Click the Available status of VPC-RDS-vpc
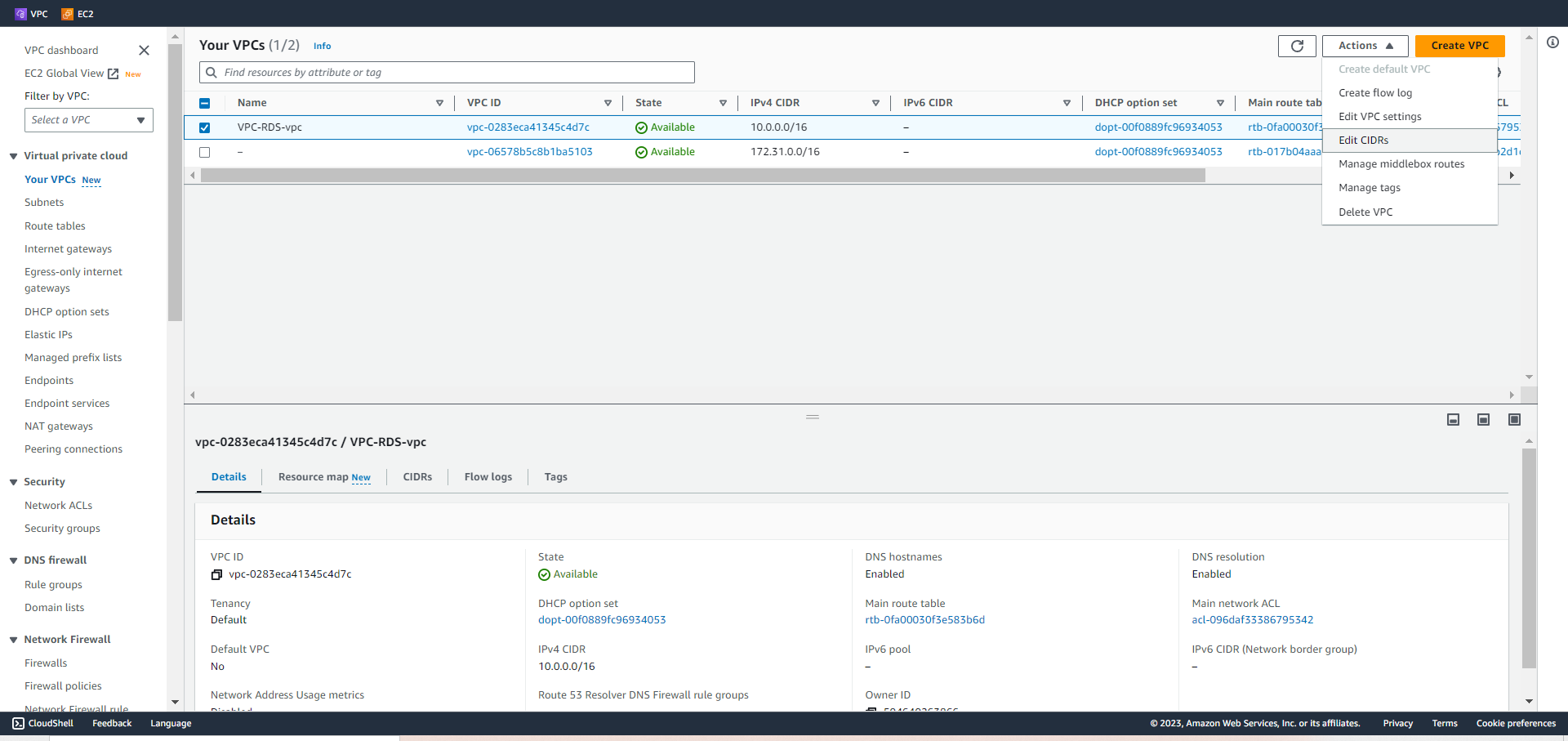 pyautogui.click(x=665, y=127)
